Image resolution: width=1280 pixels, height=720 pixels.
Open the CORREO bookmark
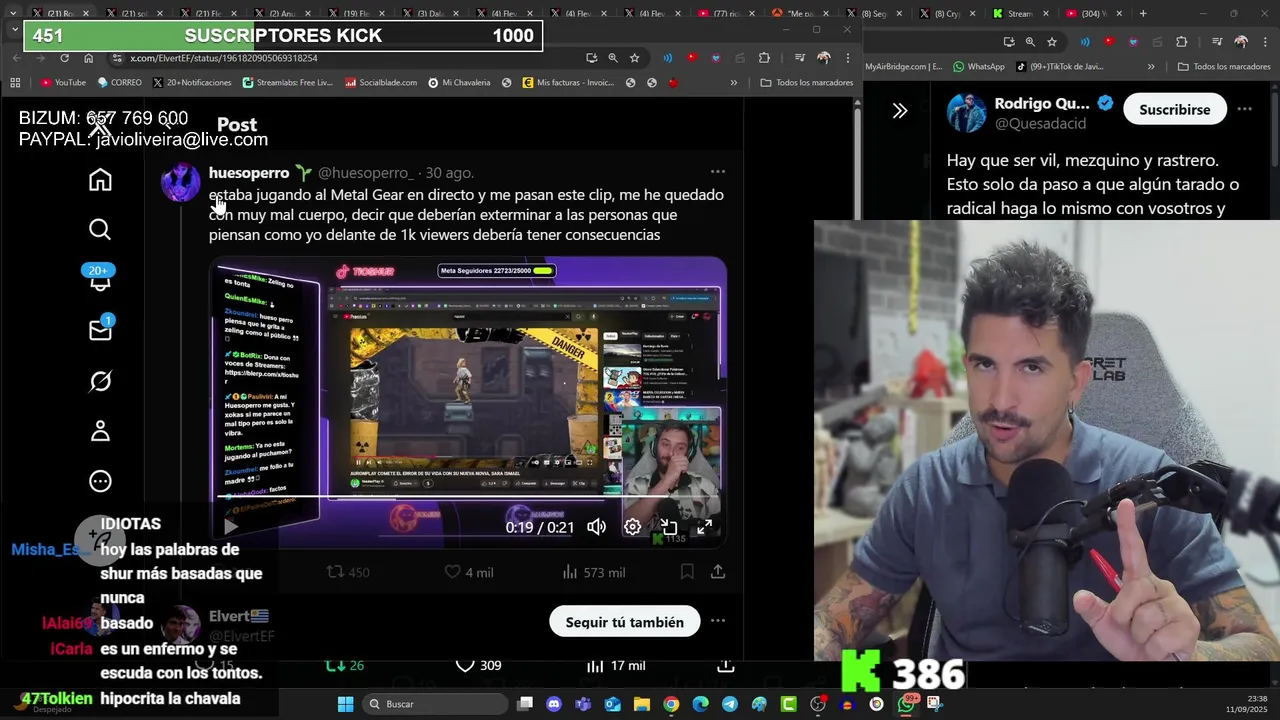click(x=119, y=82)
